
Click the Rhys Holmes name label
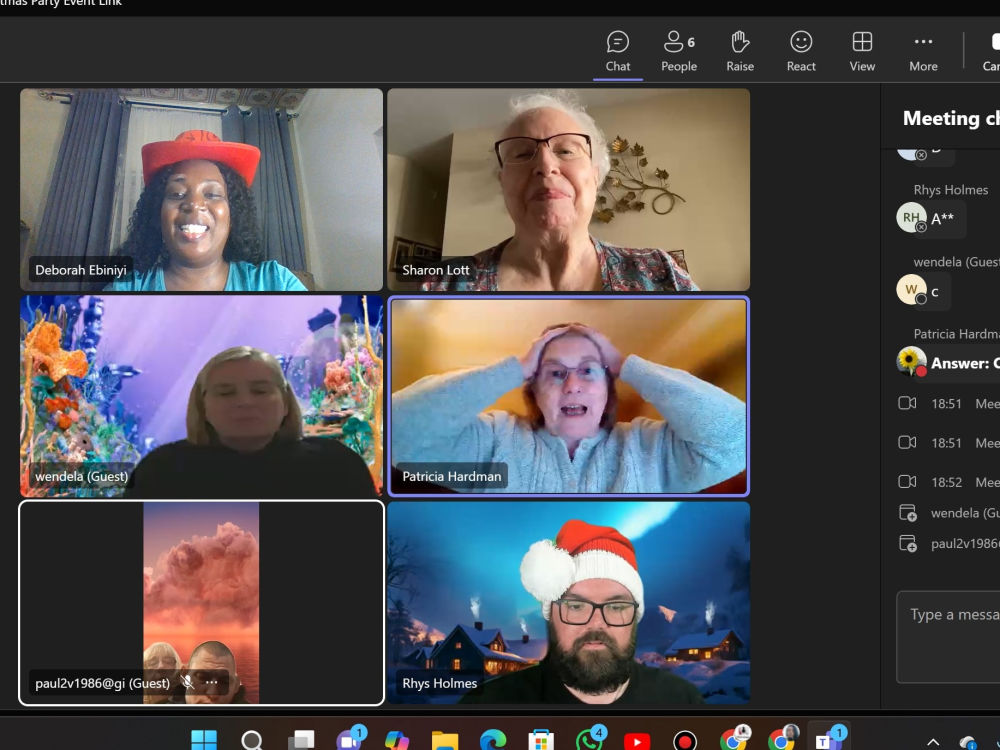click(x=439, y=683)
